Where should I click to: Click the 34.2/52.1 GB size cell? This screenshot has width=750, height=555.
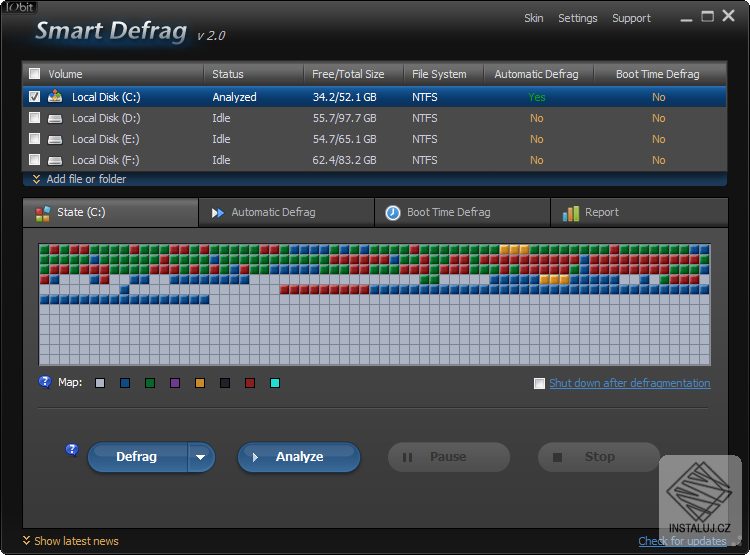tap(344, 97)
